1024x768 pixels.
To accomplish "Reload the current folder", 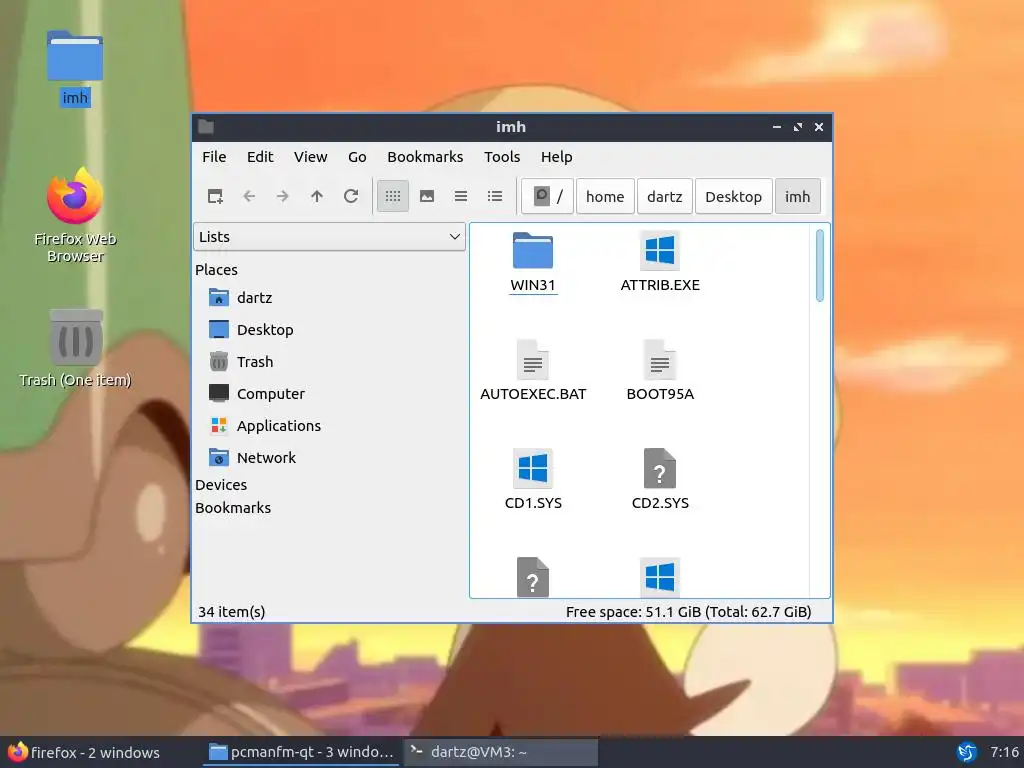I will click(351, 196).
